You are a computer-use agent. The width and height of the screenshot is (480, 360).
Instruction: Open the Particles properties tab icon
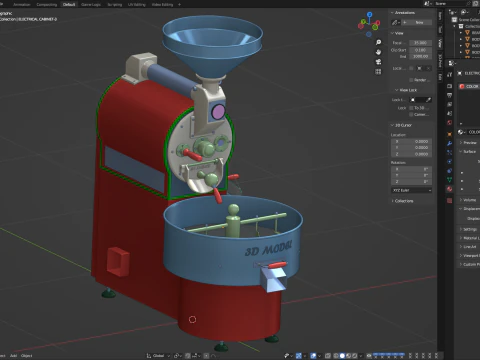[x=449, y=152]
